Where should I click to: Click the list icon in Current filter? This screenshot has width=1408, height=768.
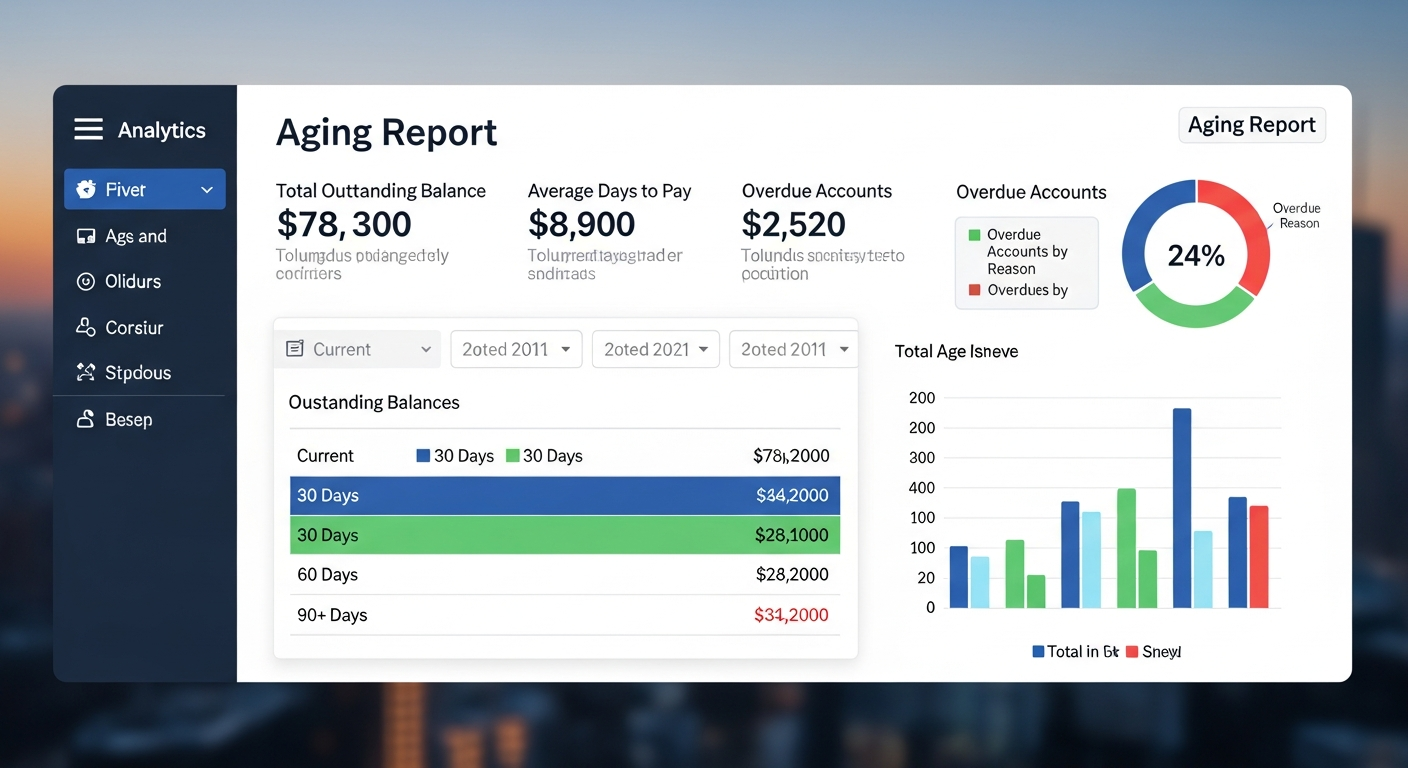[294, 349]
